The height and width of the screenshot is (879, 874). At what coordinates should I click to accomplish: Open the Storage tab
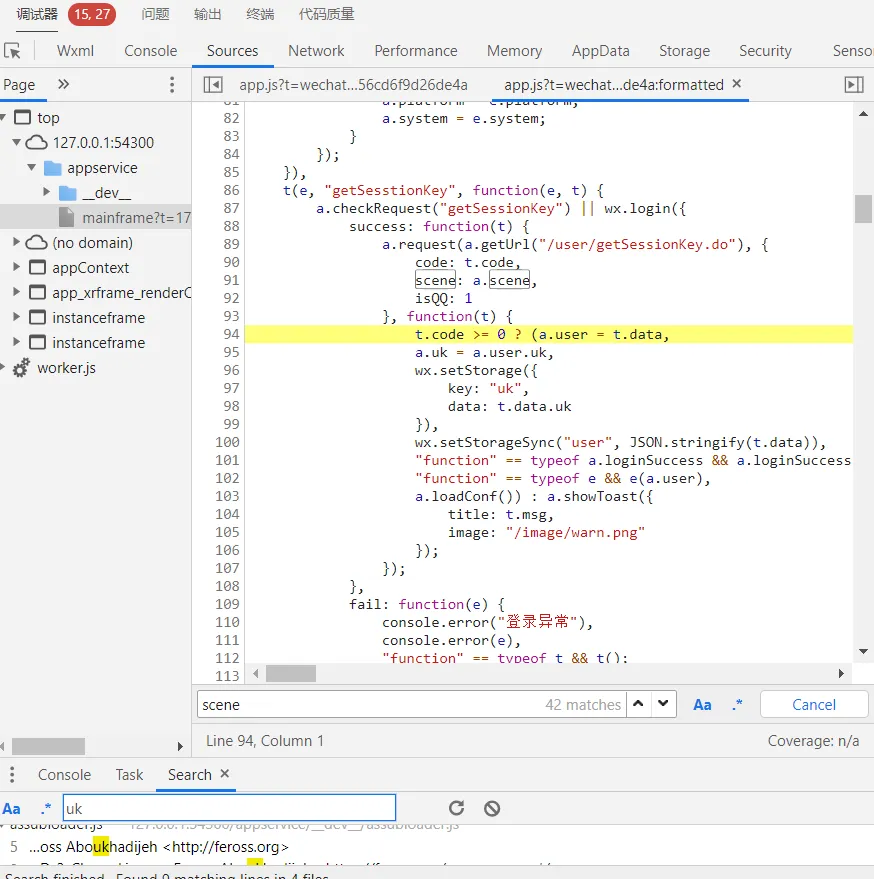[684, 51]
